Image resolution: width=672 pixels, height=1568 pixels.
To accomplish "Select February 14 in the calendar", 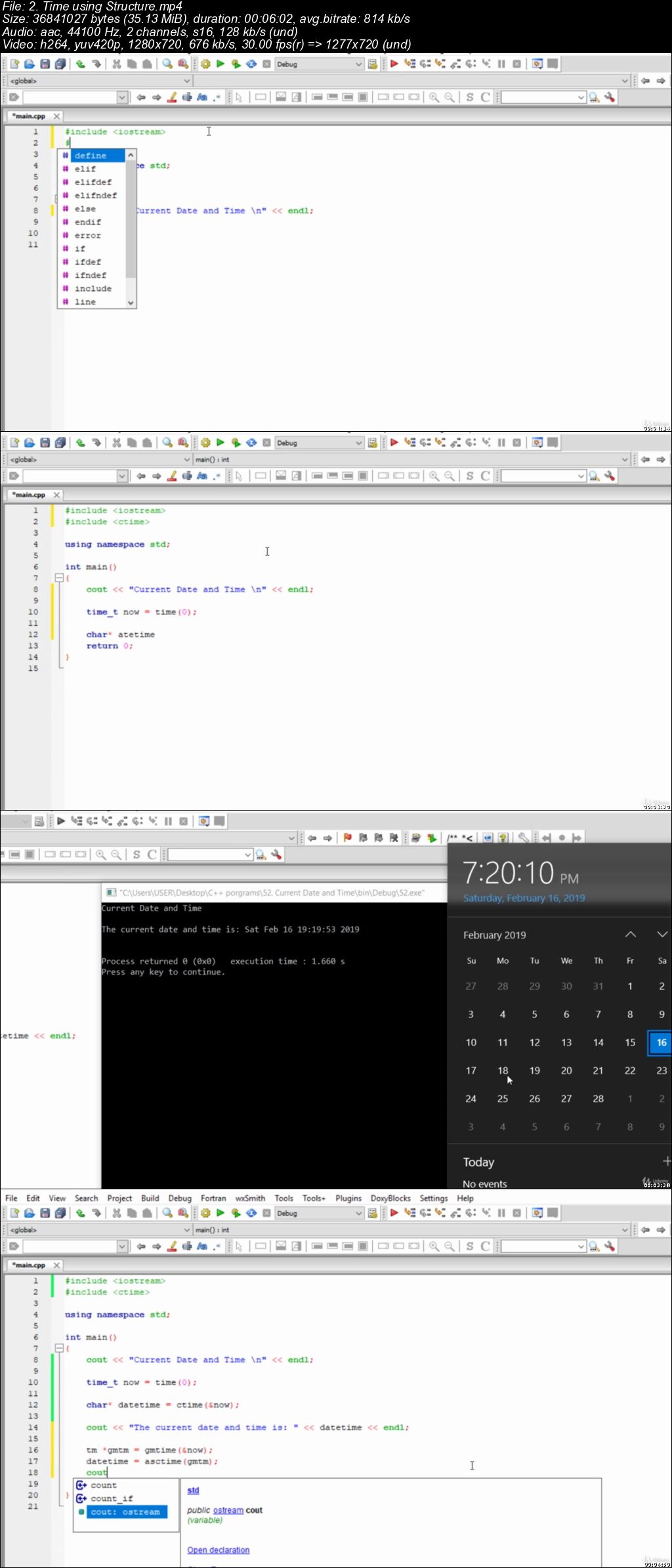I will (598, 1042).
